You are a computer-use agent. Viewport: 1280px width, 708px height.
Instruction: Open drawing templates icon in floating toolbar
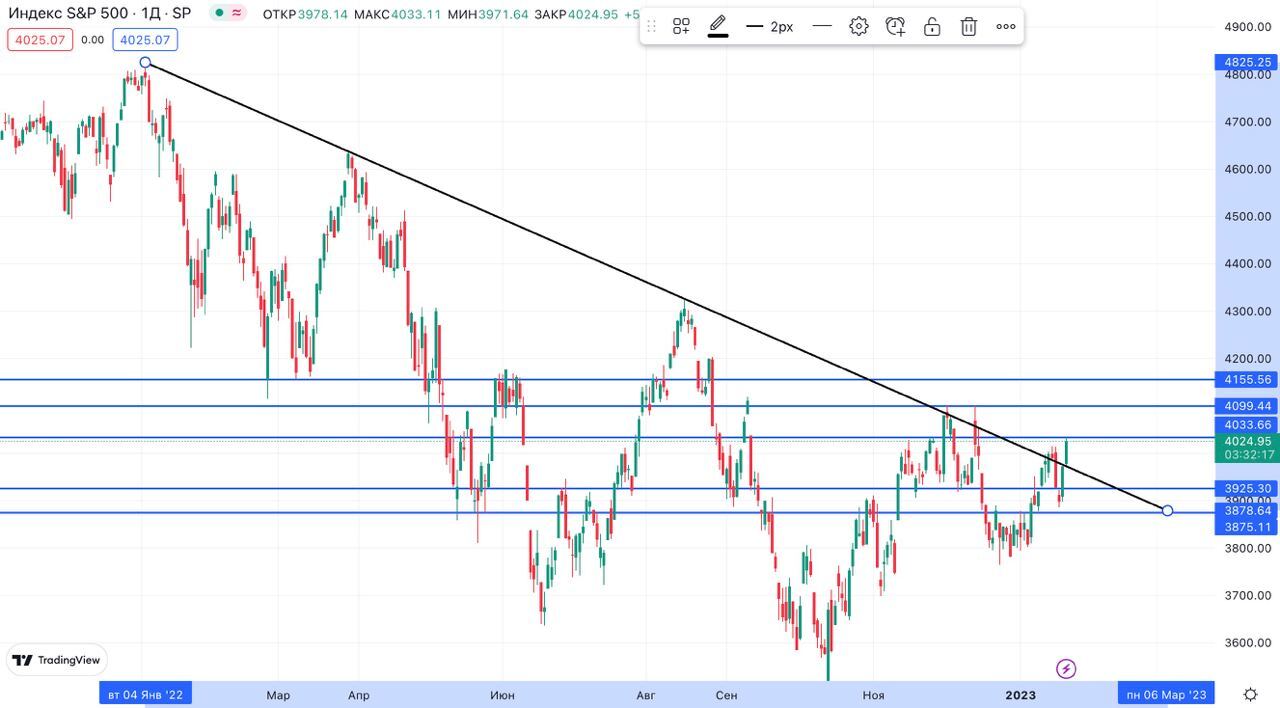[681, 27]
